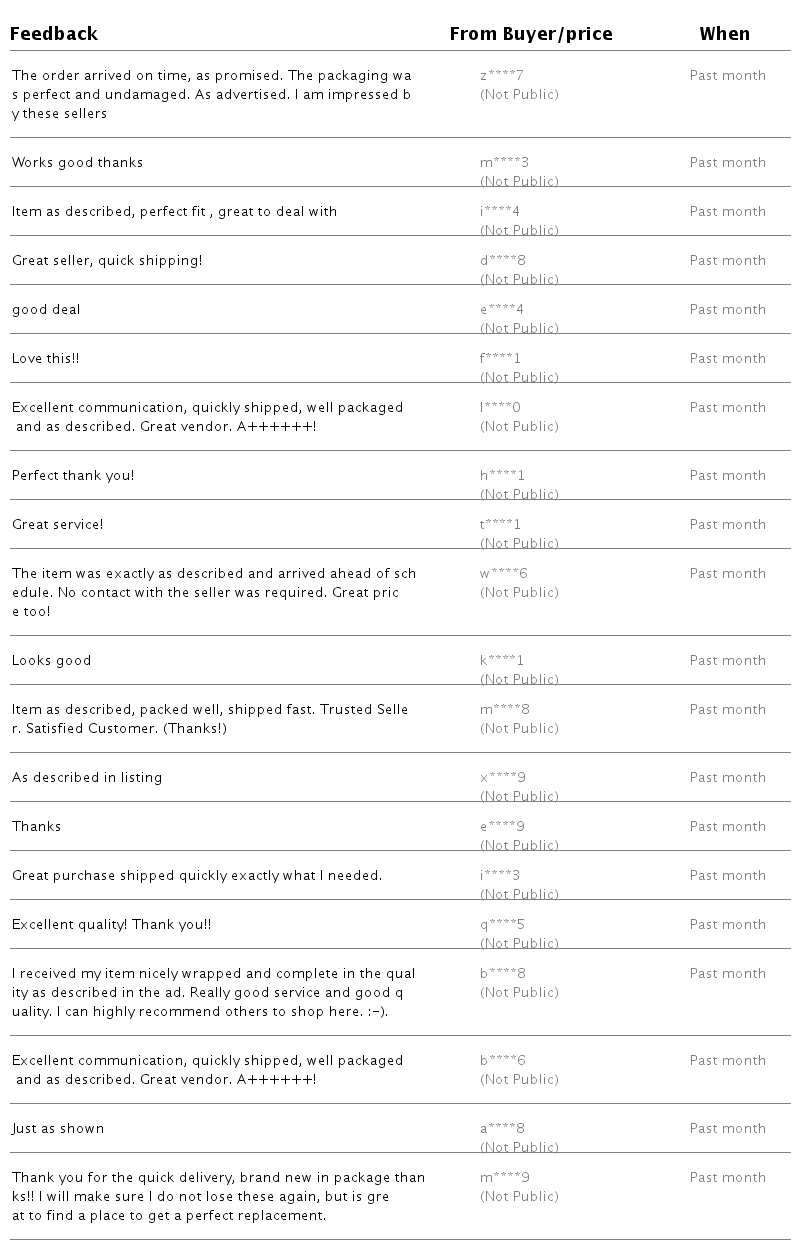Click the "Just as shown" feedback
Screen dimensions: 800x1240
(x=58, y=1129)
